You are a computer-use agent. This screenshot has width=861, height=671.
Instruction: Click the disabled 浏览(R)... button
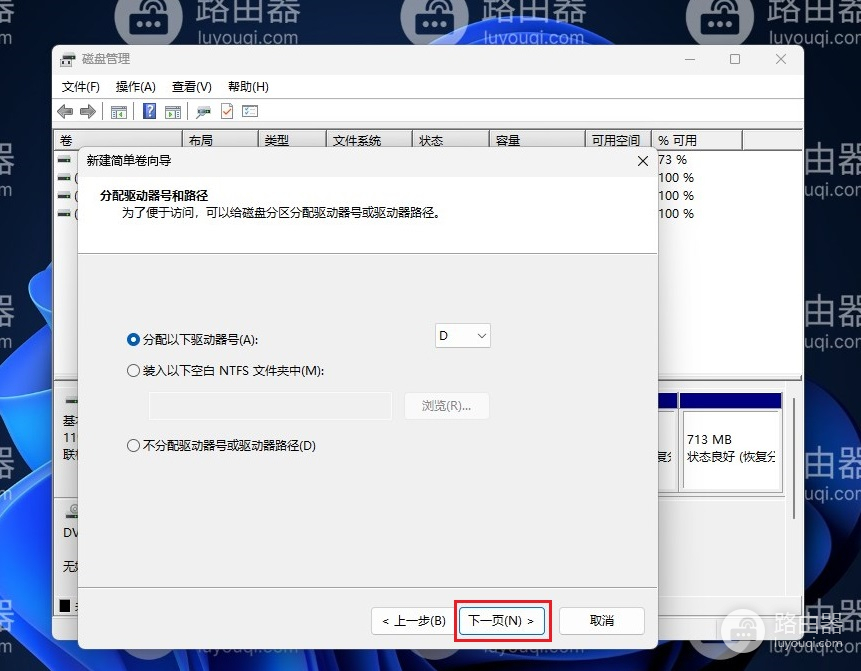pos(446,406)
